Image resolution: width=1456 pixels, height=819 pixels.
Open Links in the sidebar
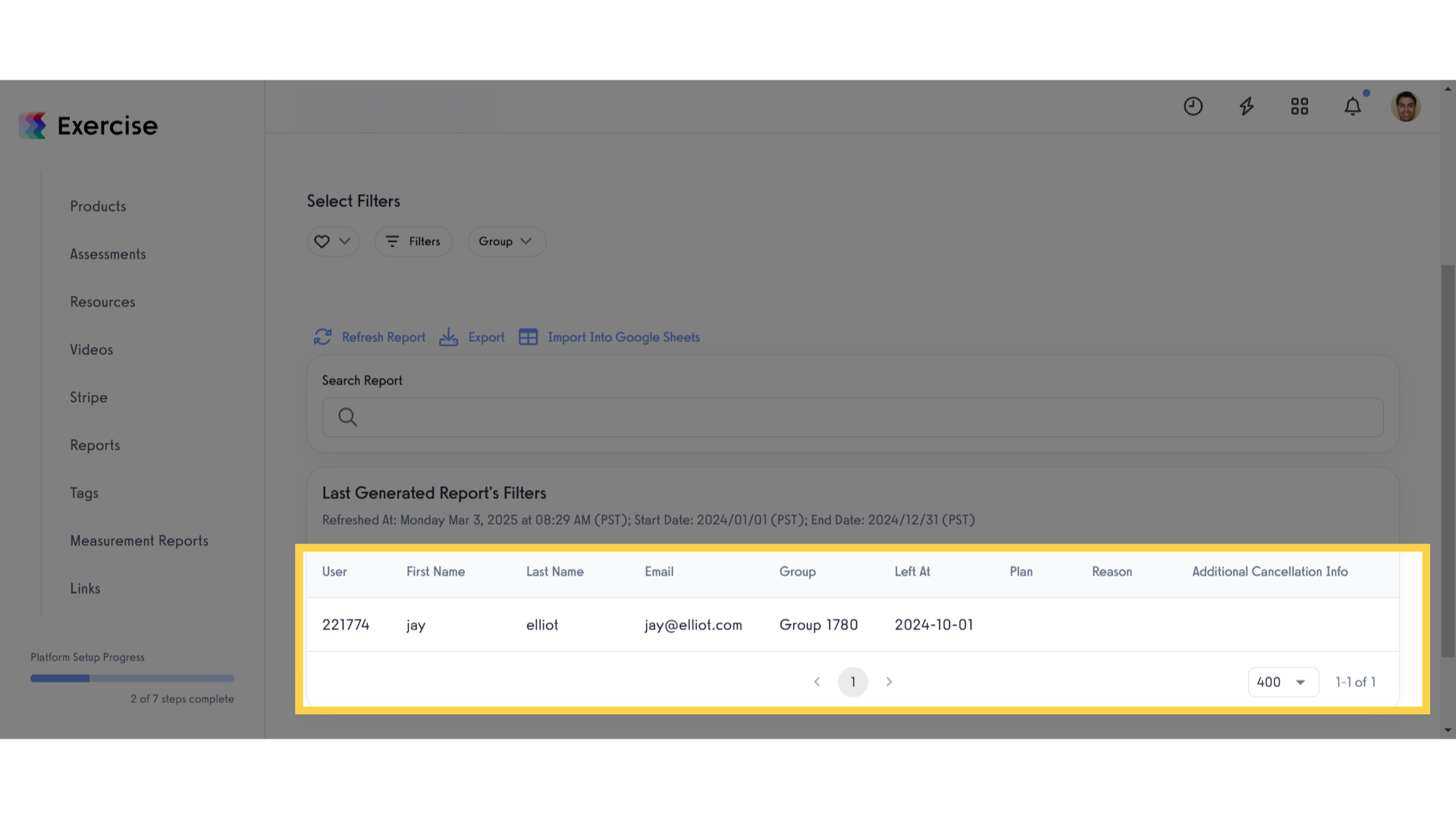[x=85, y=588]
